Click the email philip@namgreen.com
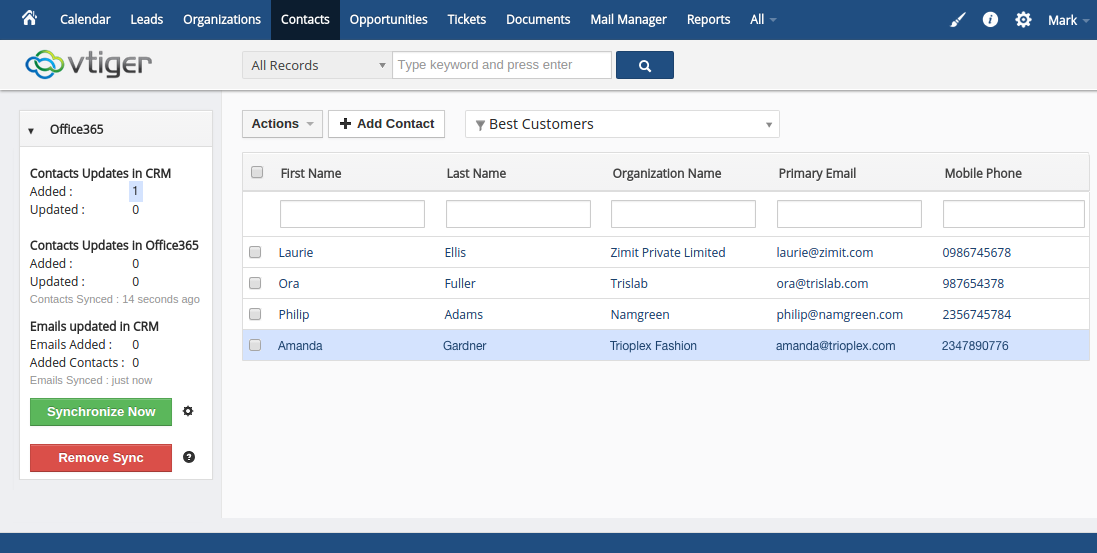Image resolution: width=1097 pixels, height=553 pixels. tap(840, 314)
